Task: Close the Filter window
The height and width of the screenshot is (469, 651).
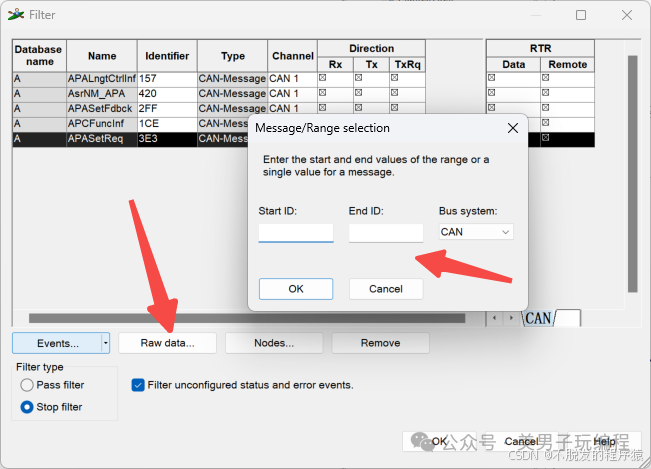Action: (x=627, y=15)
